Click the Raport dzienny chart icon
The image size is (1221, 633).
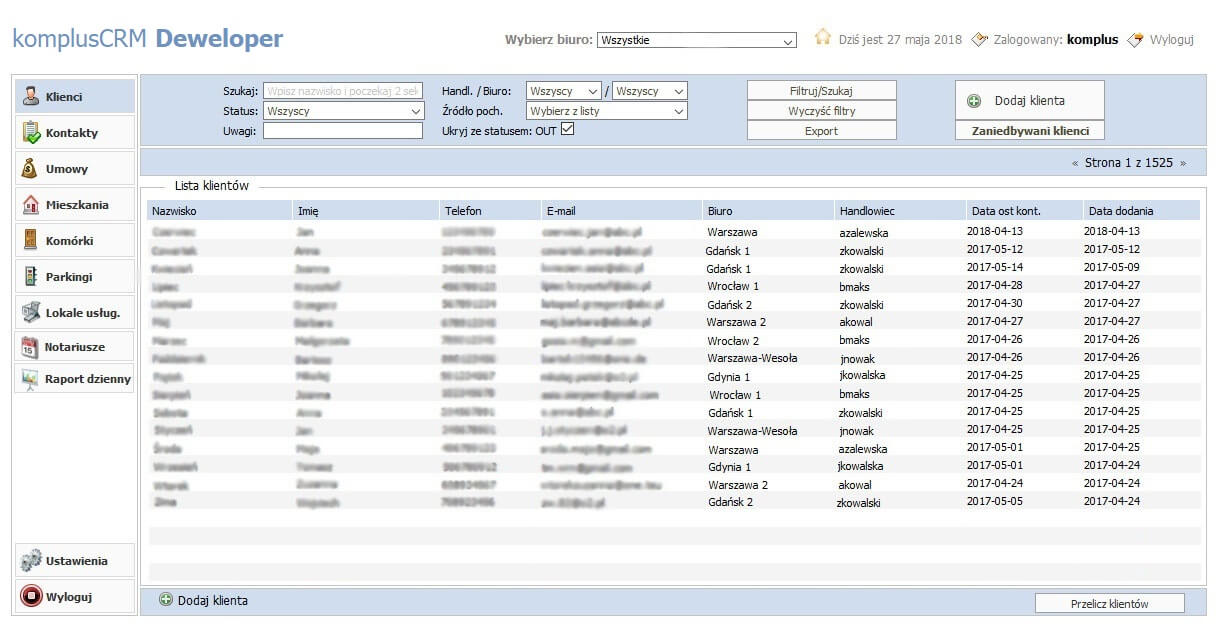coord(31,379)
